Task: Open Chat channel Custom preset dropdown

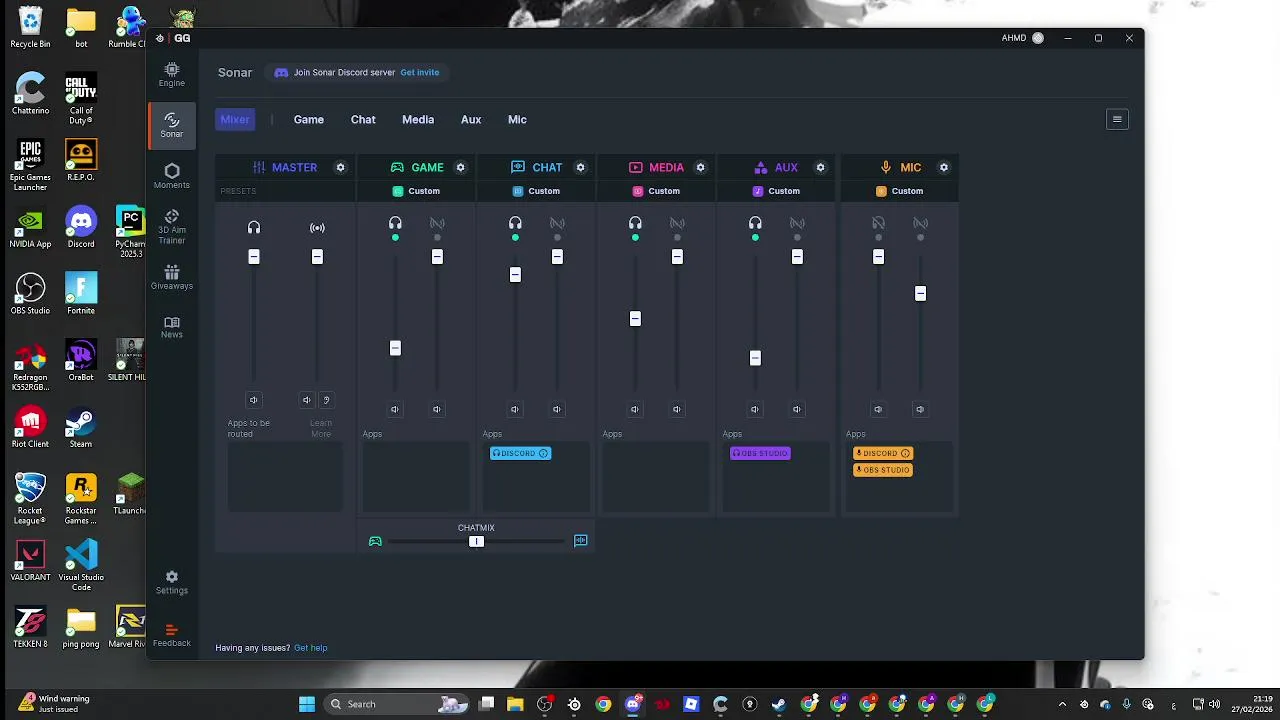Action: [x=536, y=191]
